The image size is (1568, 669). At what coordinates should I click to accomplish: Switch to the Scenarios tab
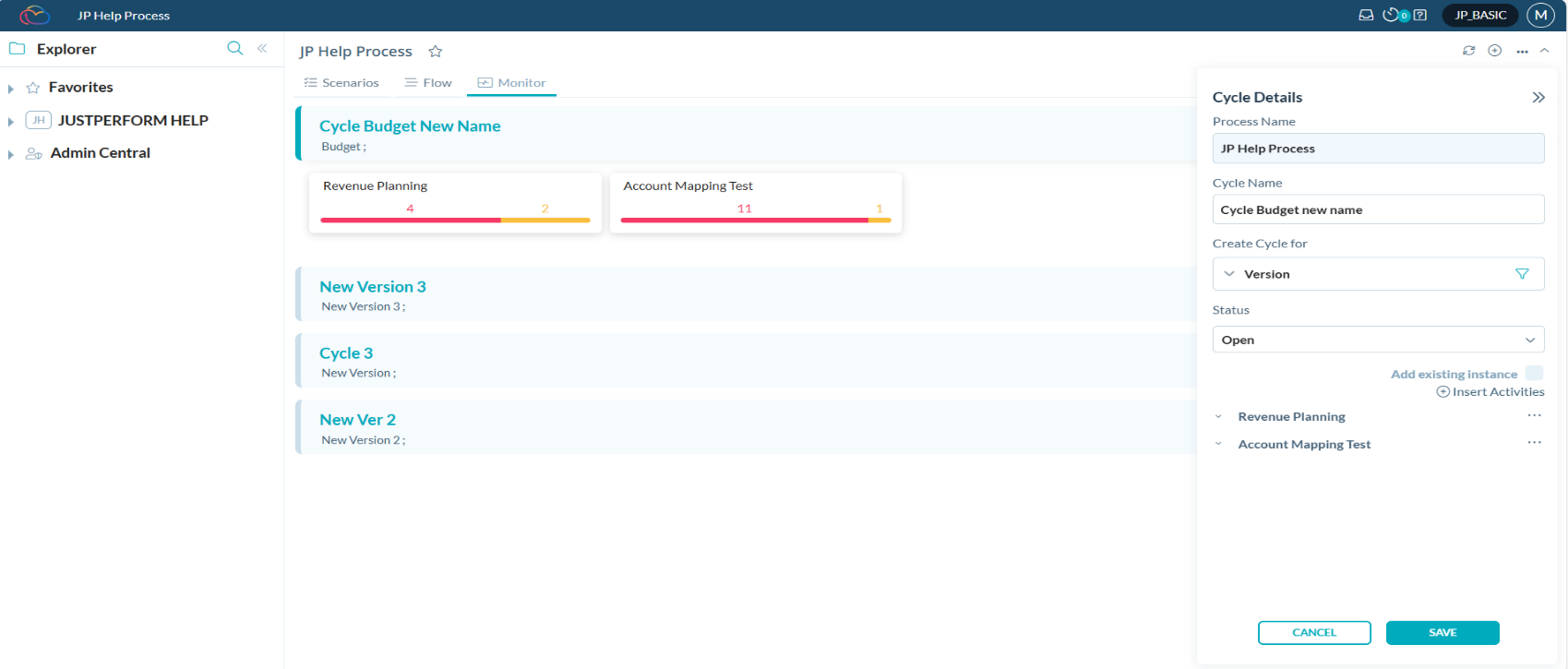(341, 83)
